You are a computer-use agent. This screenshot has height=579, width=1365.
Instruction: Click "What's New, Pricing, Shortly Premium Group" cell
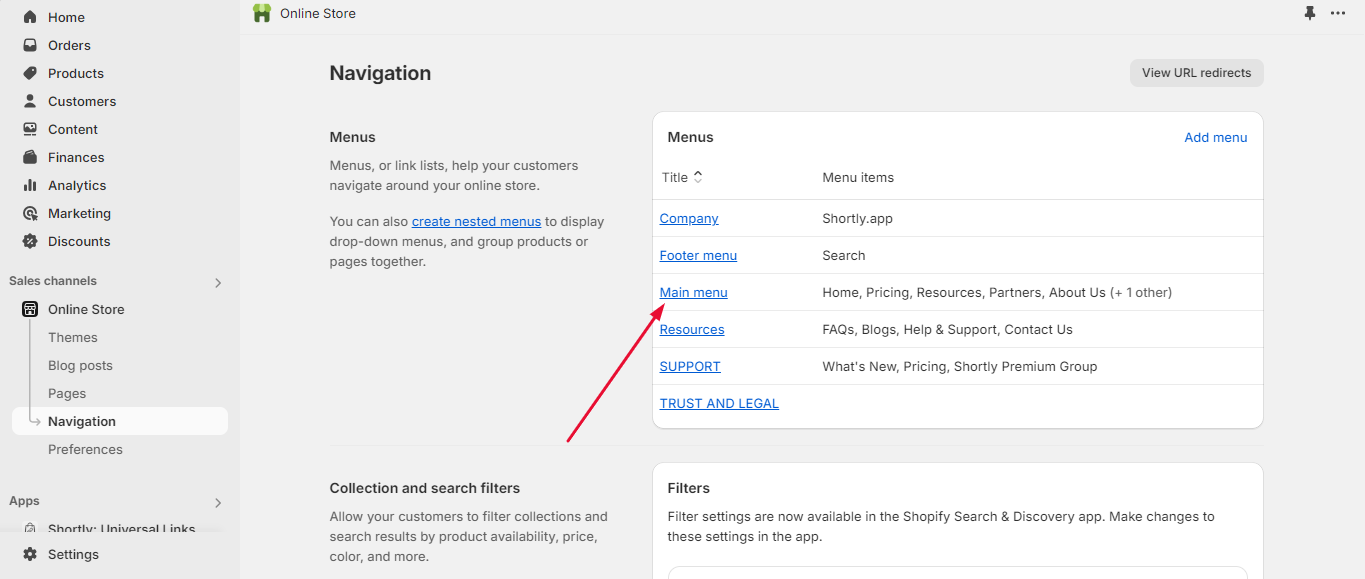click(960, 366)
